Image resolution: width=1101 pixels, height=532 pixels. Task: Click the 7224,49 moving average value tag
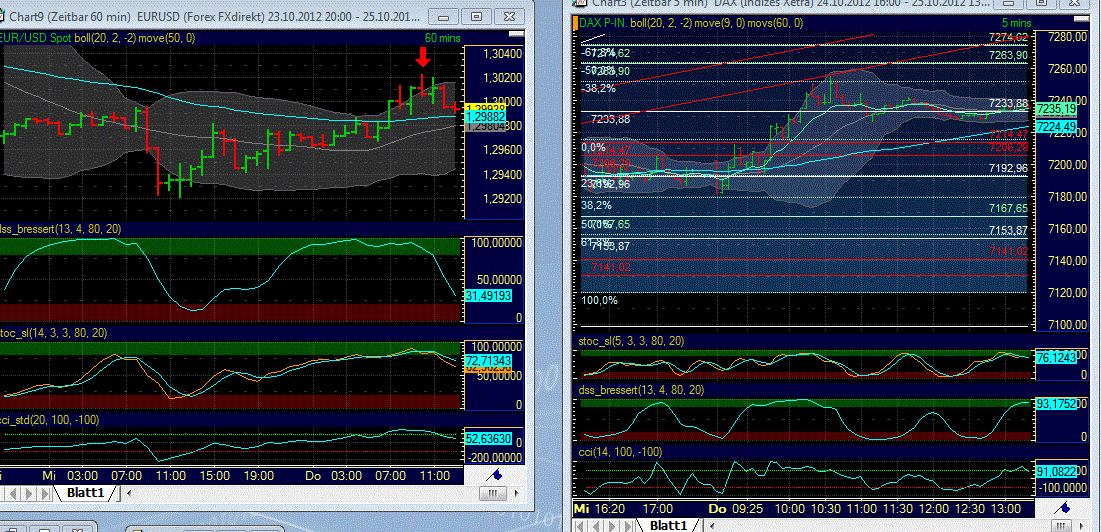[x=1056, y=126]
